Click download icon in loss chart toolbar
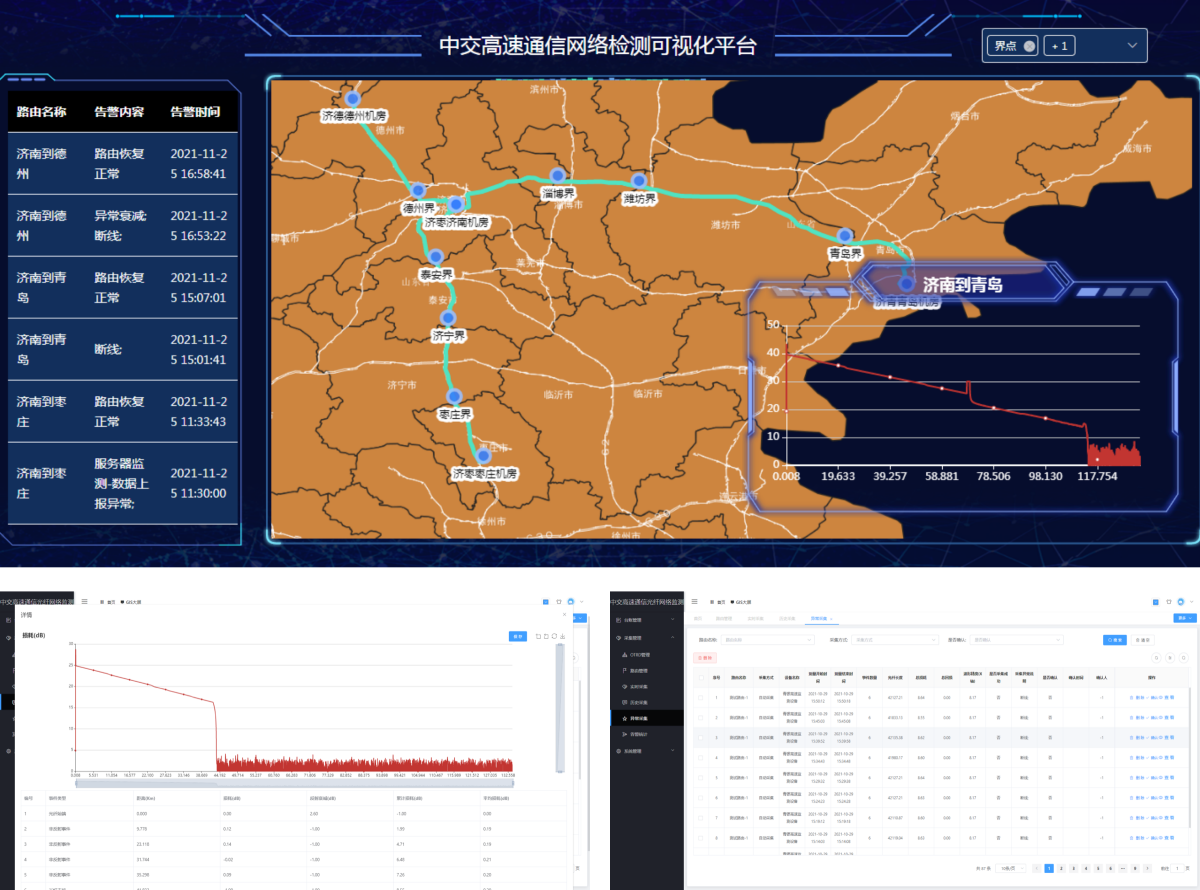This screenshot has width=1200, height=890. [563, 636]
